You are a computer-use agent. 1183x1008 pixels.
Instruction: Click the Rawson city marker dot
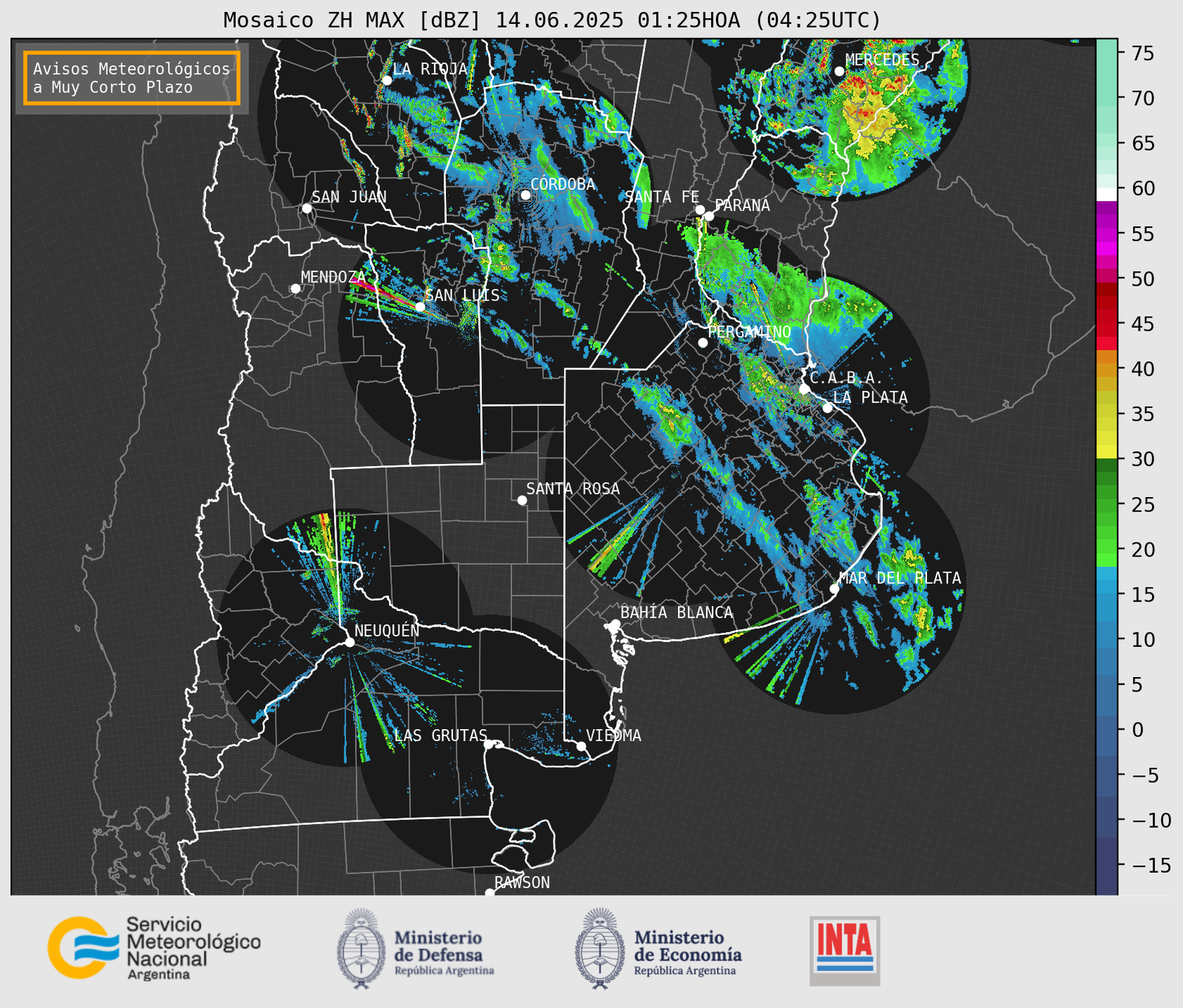489,892
